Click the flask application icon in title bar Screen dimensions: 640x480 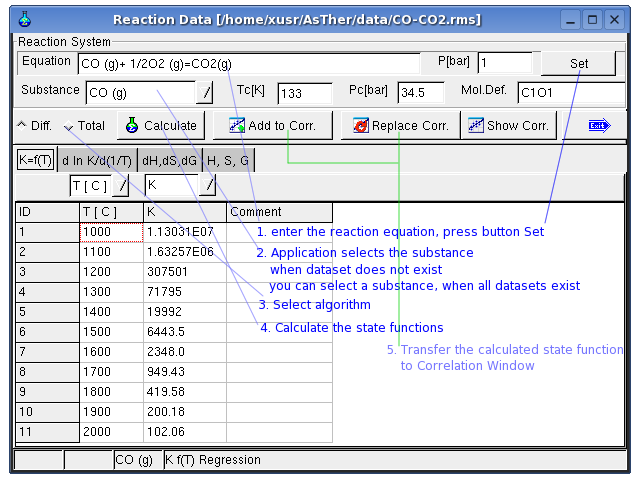click(x=25, y=19)
